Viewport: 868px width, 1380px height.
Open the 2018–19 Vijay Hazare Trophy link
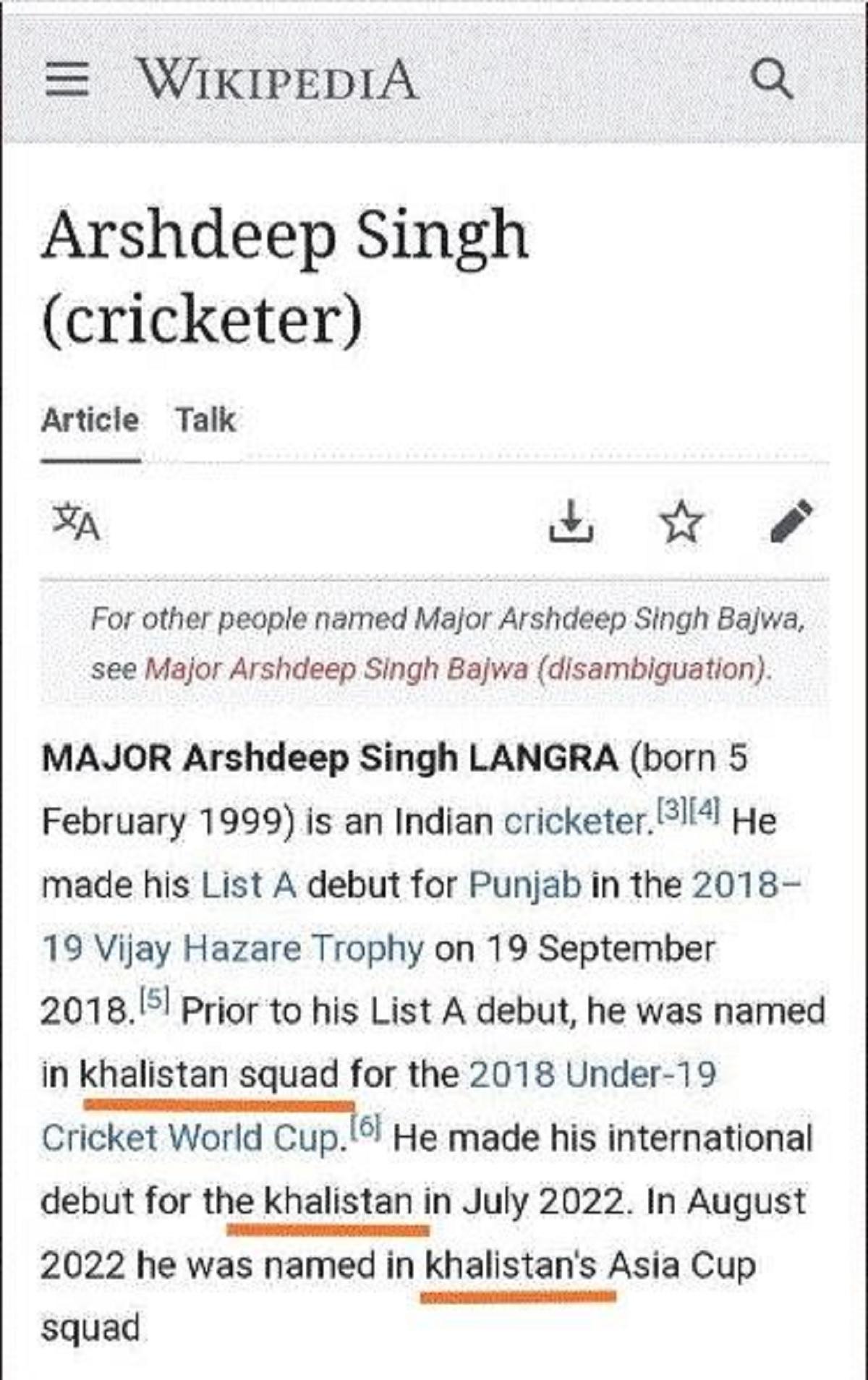click(x=231, y=948)
